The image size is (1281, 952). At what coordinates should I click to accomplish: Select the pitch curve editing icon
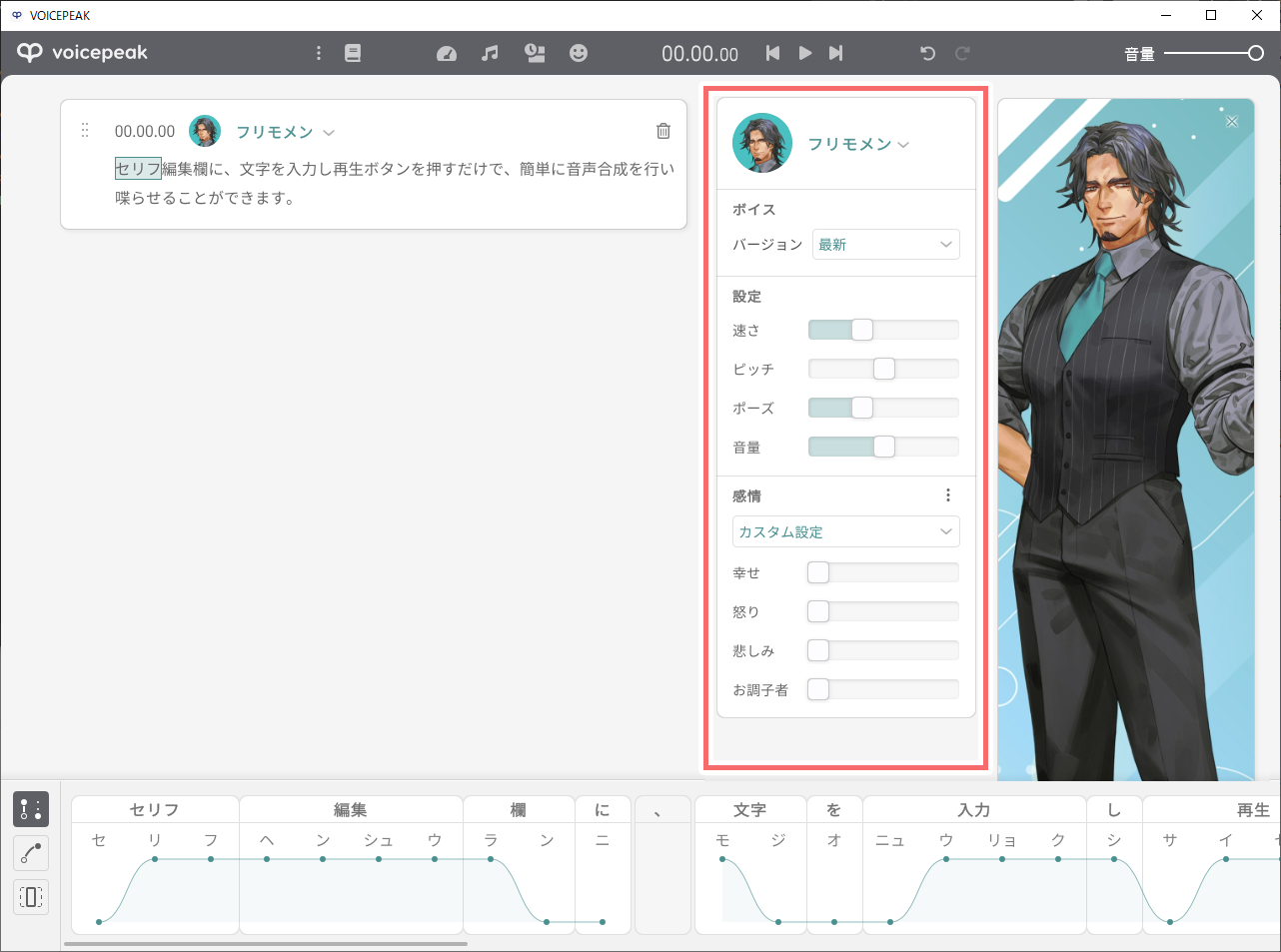pos(31,853)
